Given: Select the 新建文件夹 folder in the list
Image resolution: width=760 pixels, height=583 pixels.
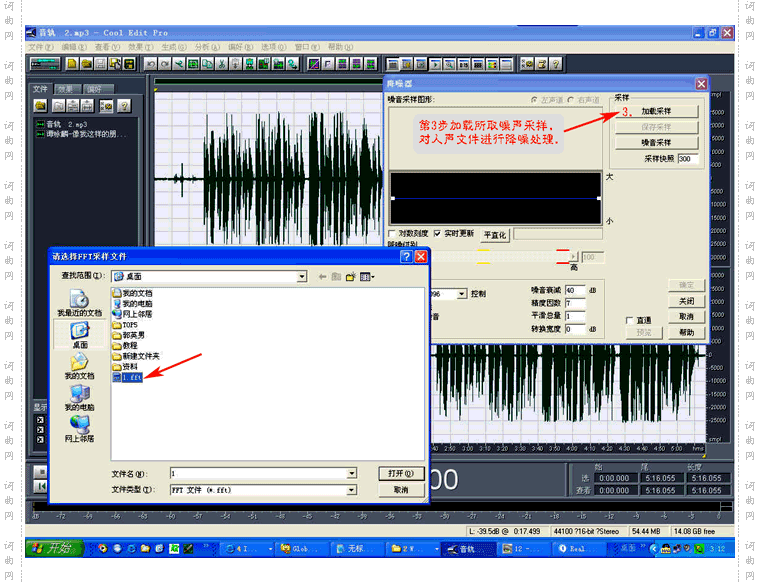Looking at the screenshot, I should point(136,356).
